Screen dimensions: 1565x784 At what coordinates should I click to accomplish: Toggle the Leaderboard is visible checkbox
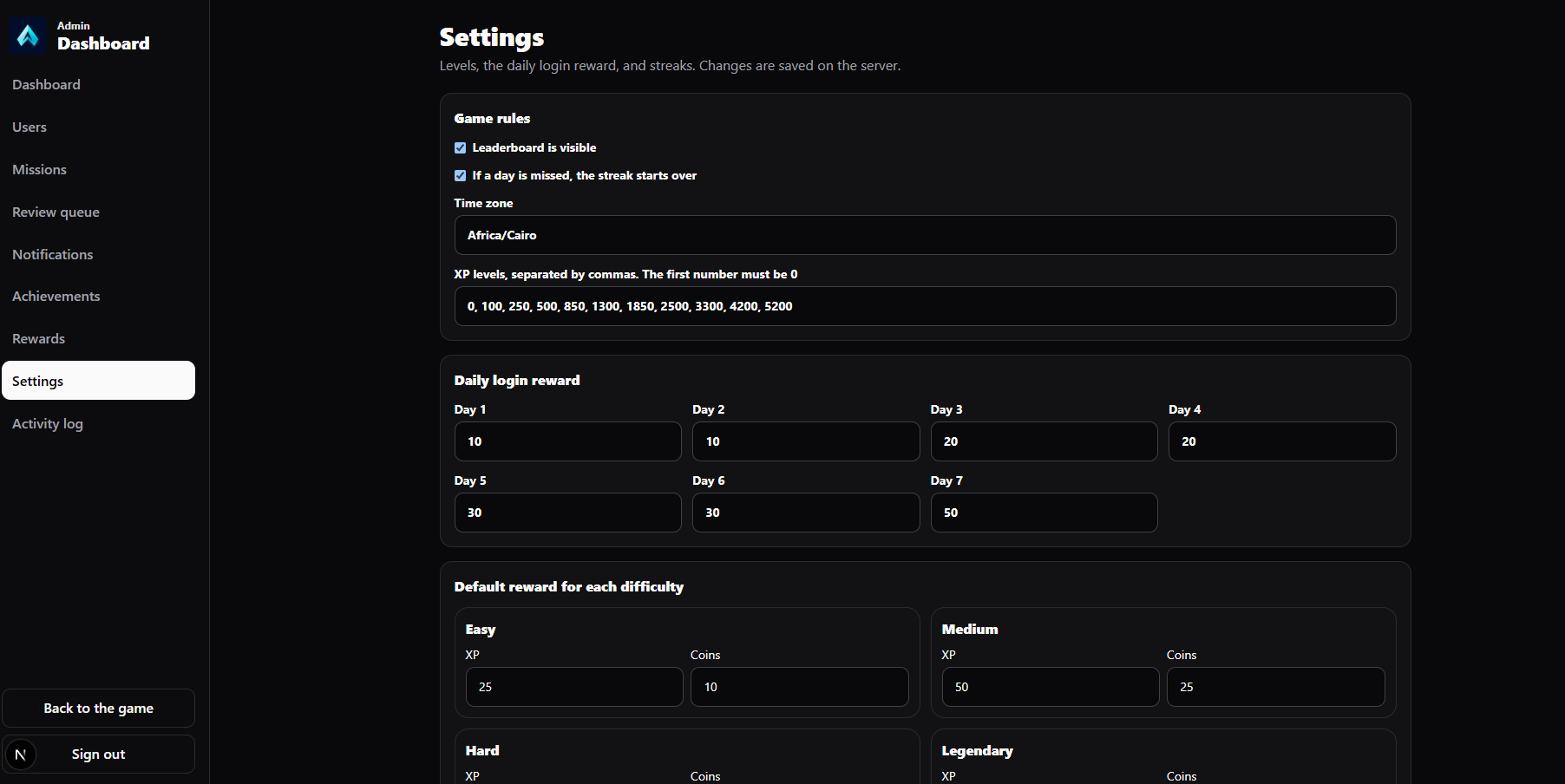[x=460, y=148]
